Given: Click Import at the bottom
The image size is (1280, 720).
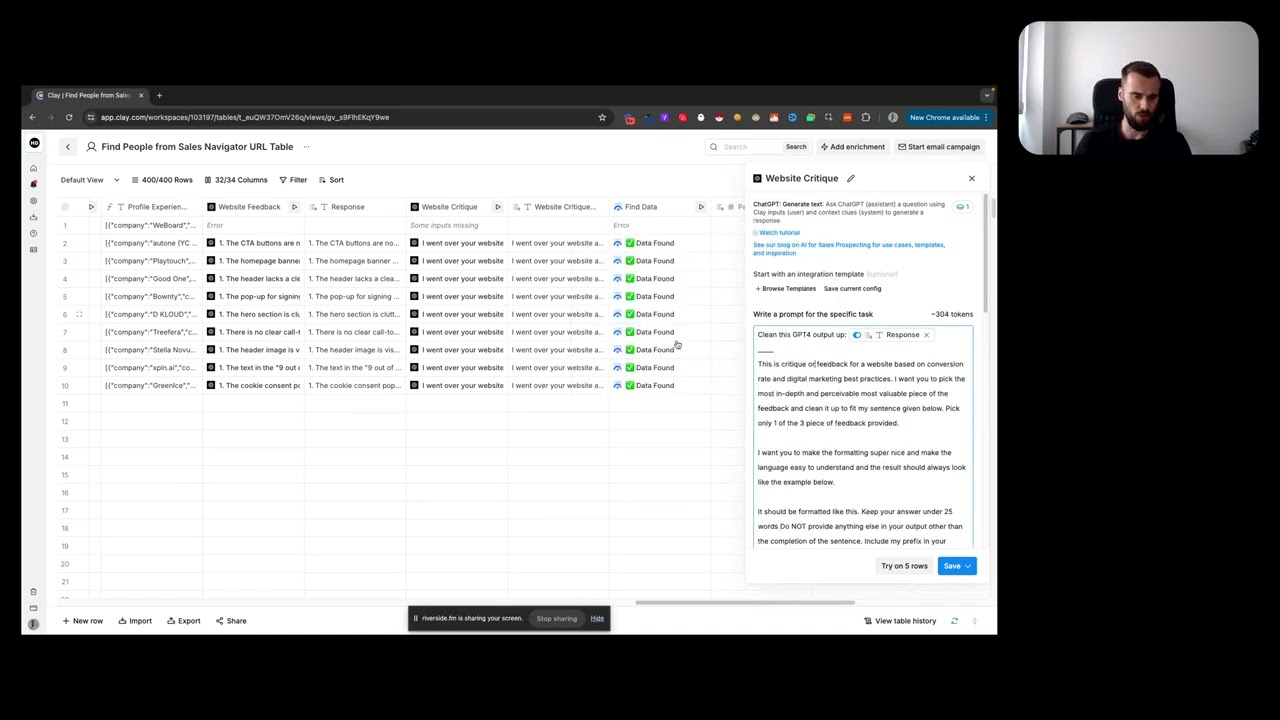Looking at the screenshot, I should point(135,621).
